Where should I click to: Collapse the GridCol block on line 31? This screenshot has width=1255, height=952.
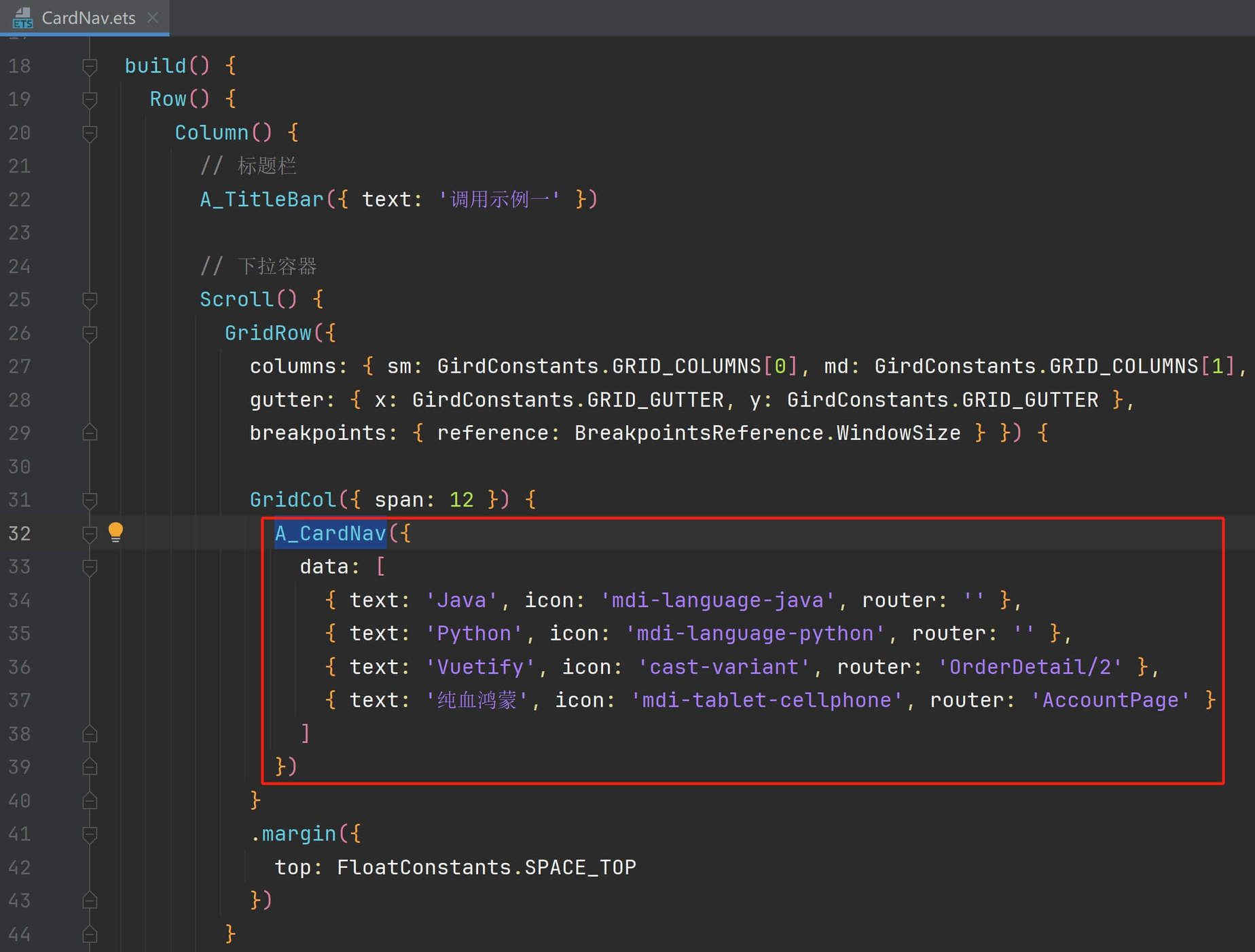pos(90,500)
